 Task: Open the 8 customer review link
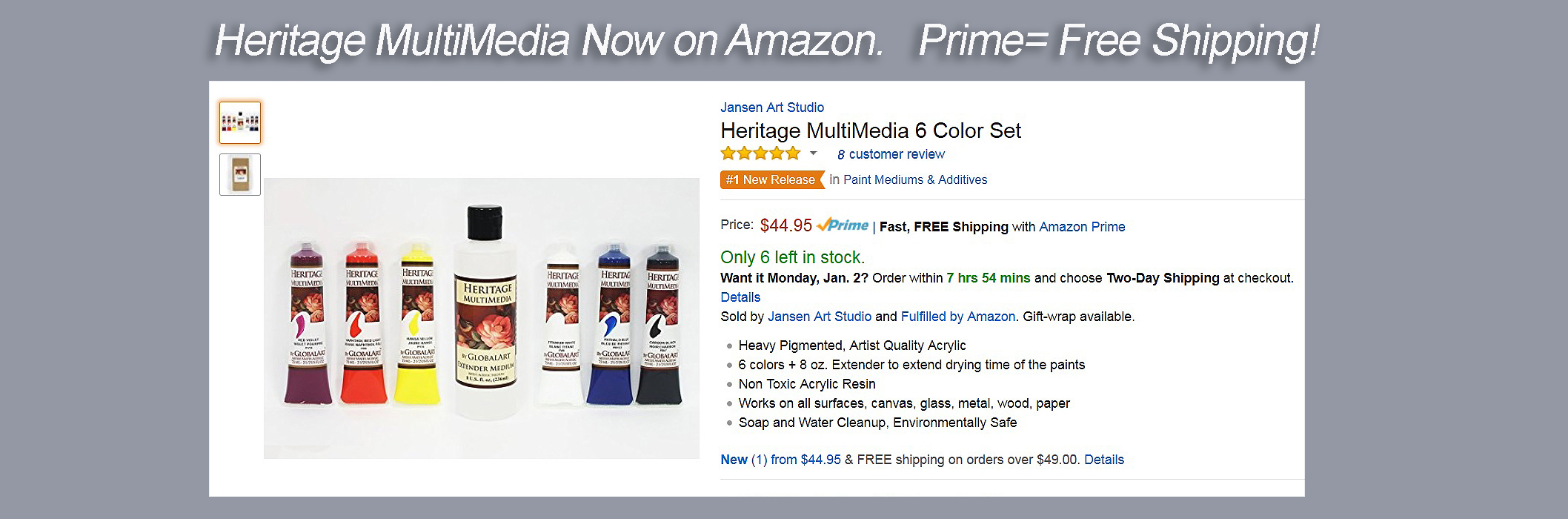coord(891,154)
